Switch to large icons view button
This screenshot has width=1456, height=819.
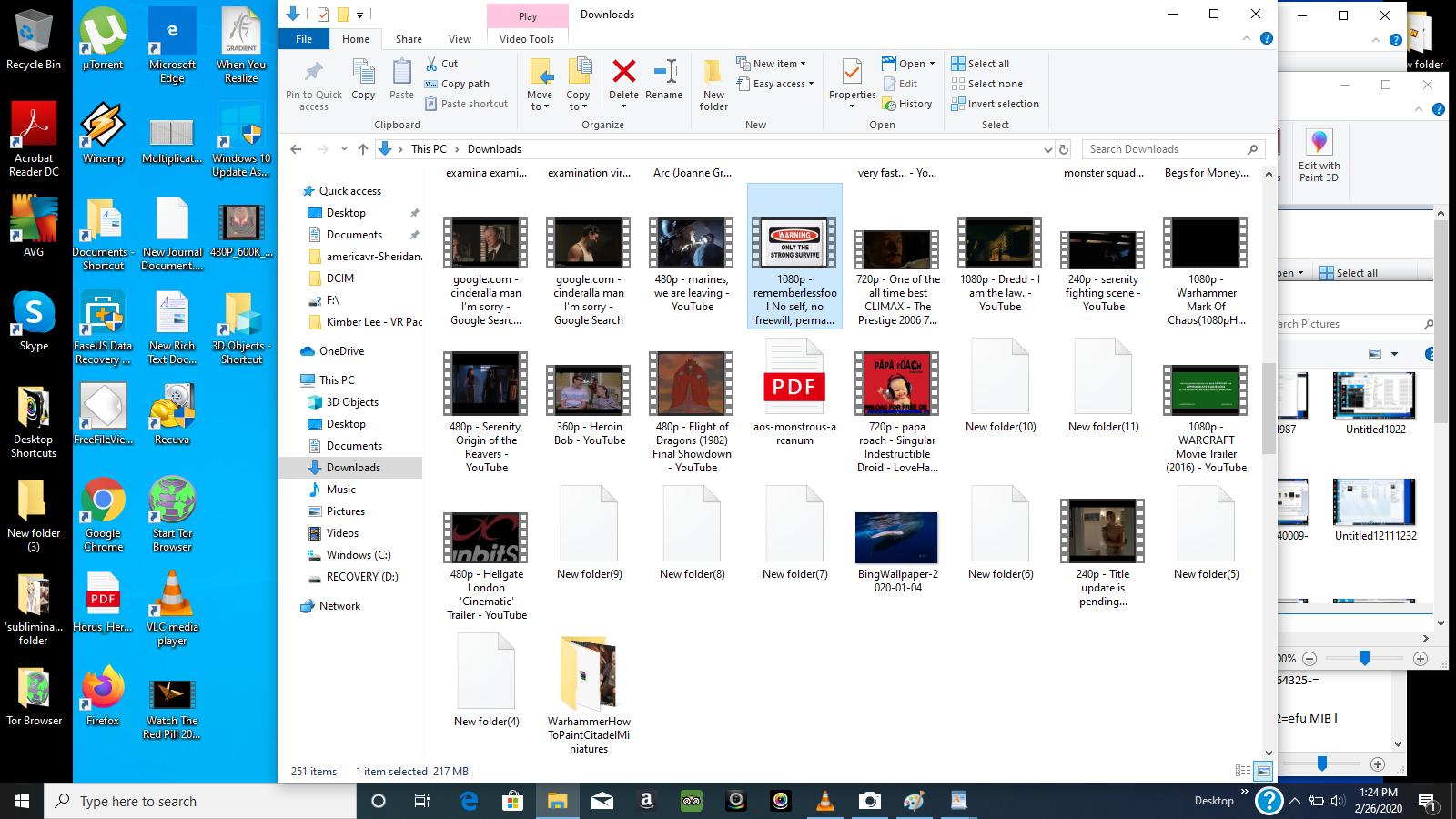point(1263,771)
